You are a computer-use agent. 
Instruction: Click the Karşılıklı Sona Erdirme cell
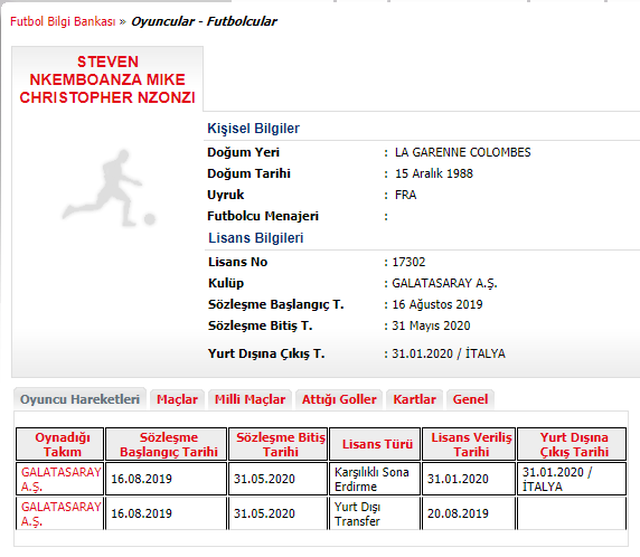375,479
